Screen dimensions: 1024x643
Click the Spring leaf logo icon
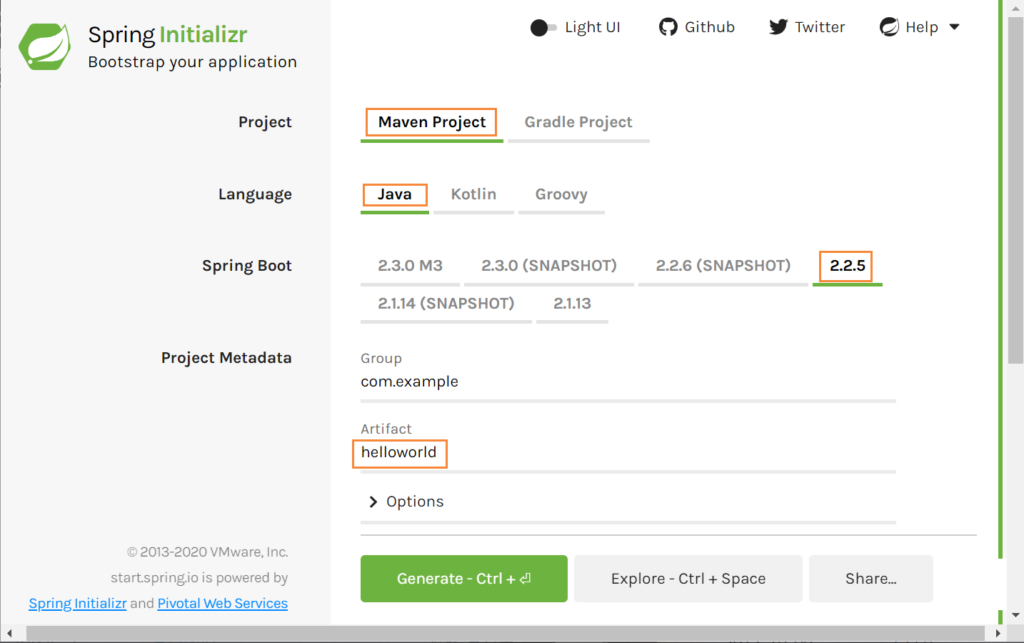tap(44, 46)
